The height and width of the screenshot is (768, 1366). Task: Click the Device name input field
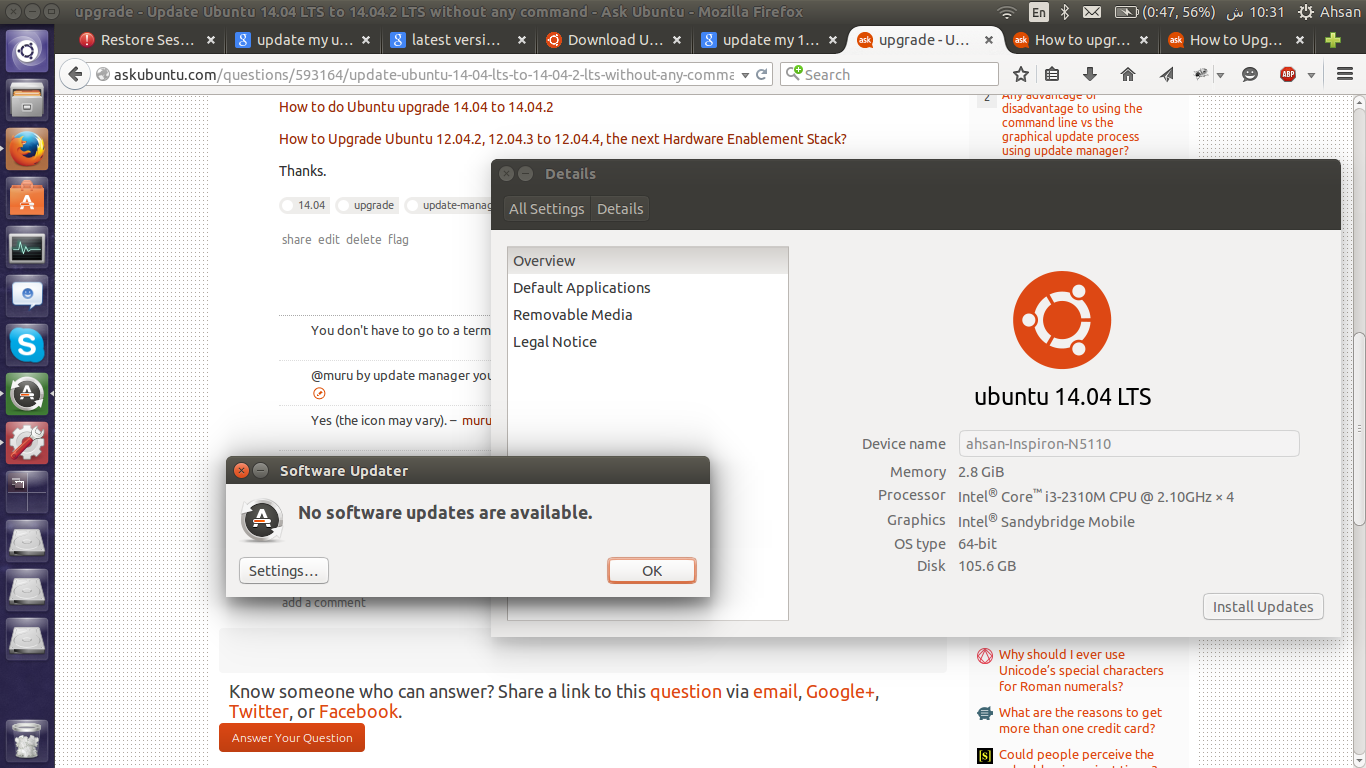click(1128, 443)
